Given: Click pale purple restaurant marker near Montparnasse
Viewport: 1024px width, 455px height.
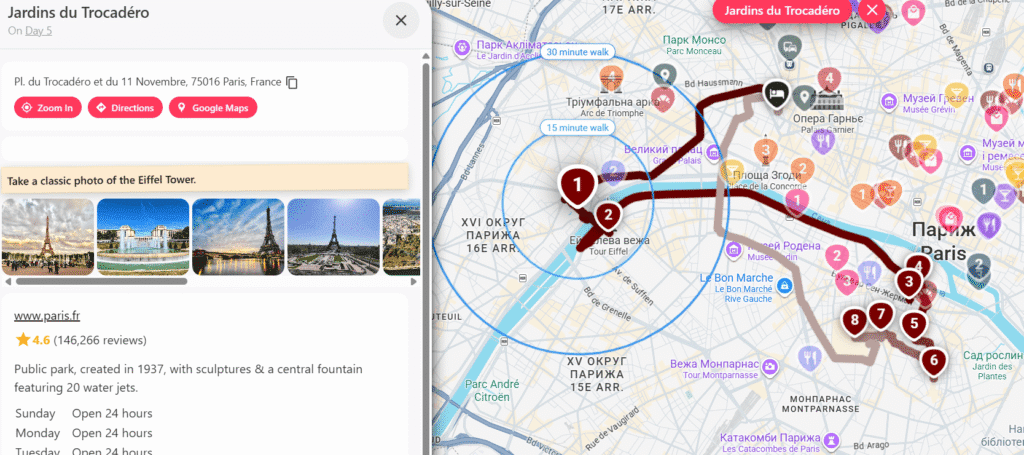Looking at the screenshot, I should tap(810, 357).
